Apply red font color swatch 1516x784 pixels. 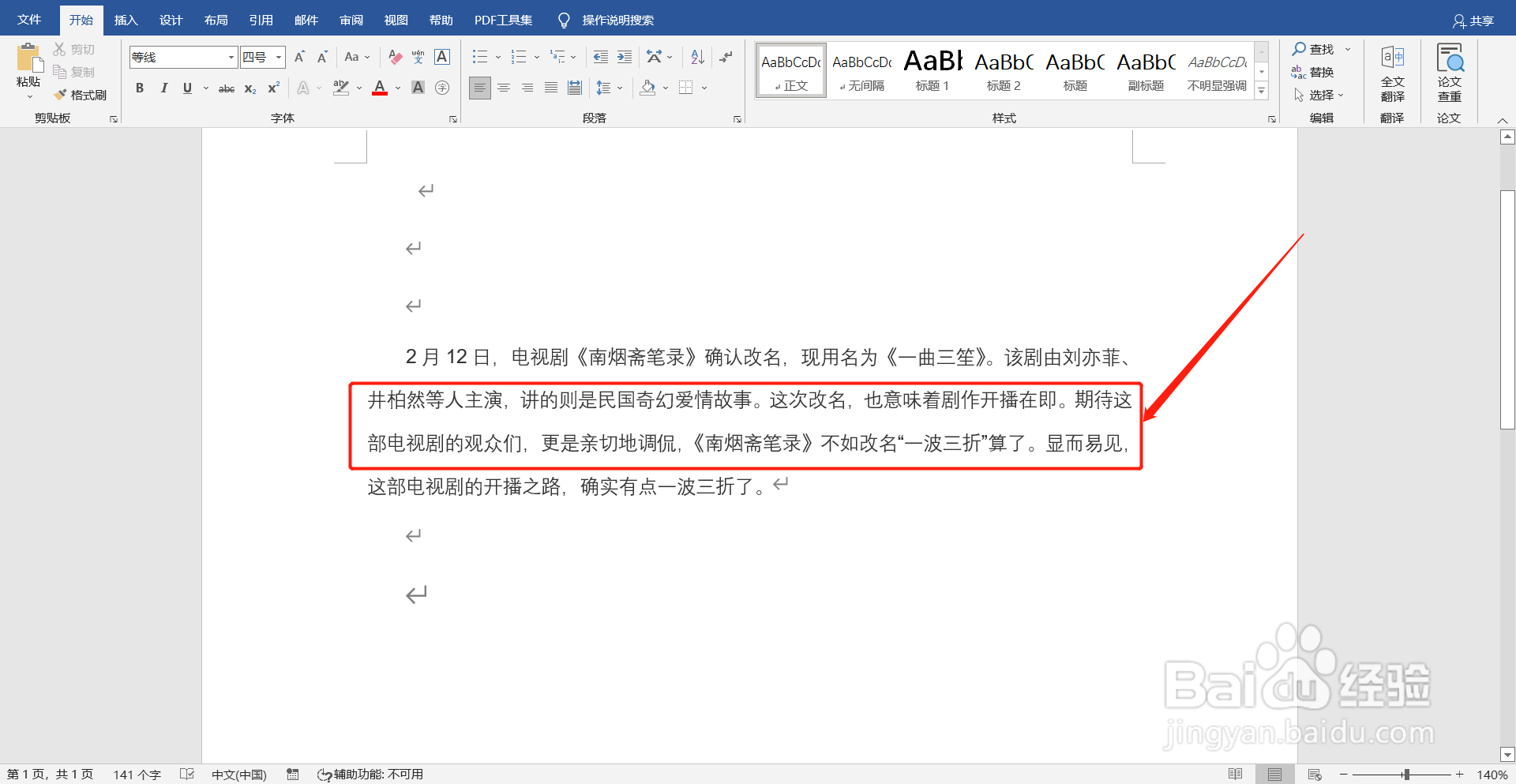click(x=380, y=88)
